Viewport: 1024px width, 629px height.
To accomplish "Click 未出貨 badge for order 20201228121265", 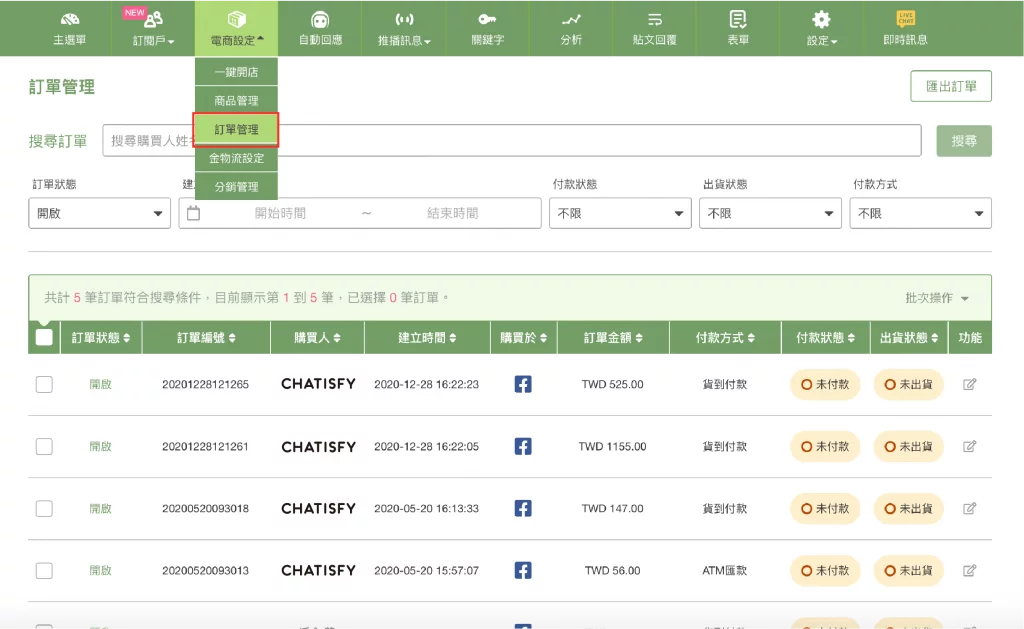I will coord(908,385).
